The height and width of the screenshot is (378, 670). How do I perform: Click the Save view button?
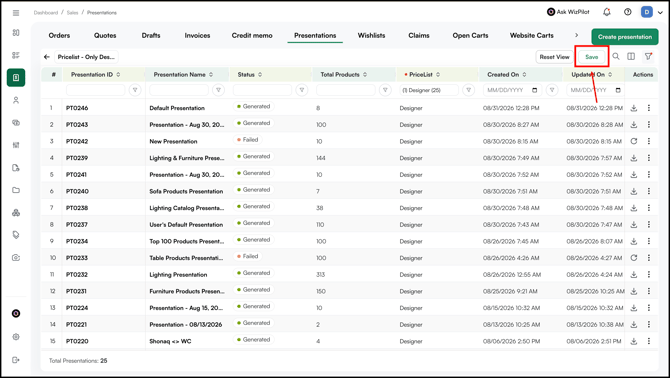tap(592, 57)
